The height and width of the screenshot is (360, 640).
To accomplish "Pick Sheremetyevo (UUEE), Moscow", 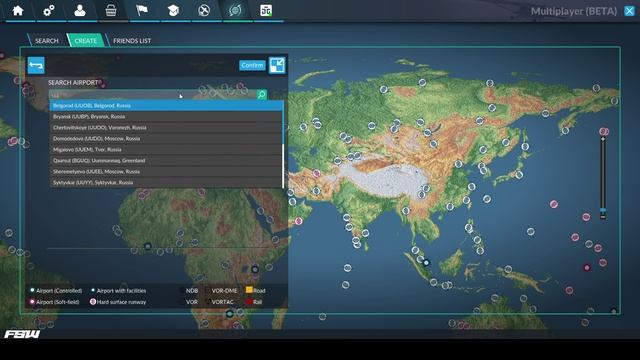I will point(165,172).
